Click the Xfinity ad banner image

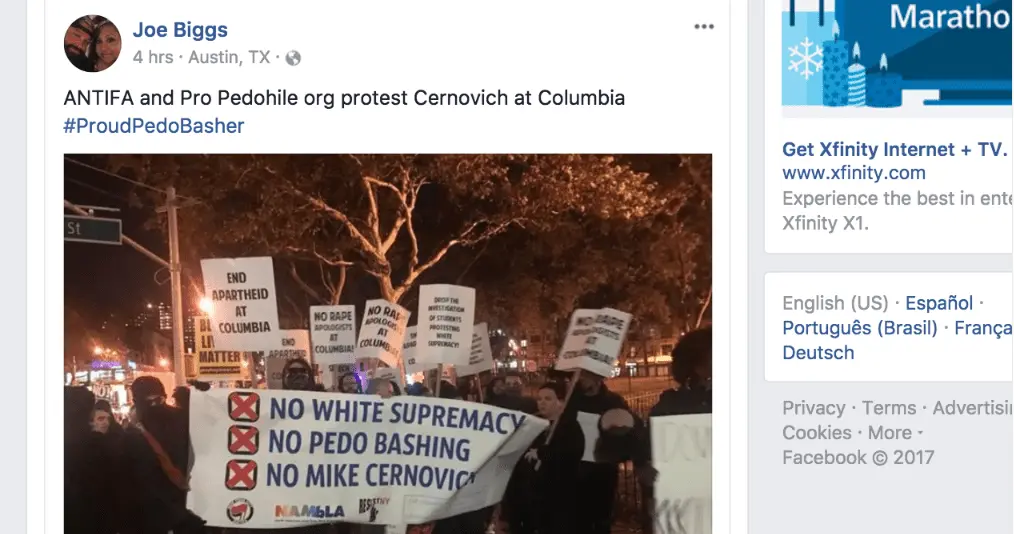[x=898, y=53]
